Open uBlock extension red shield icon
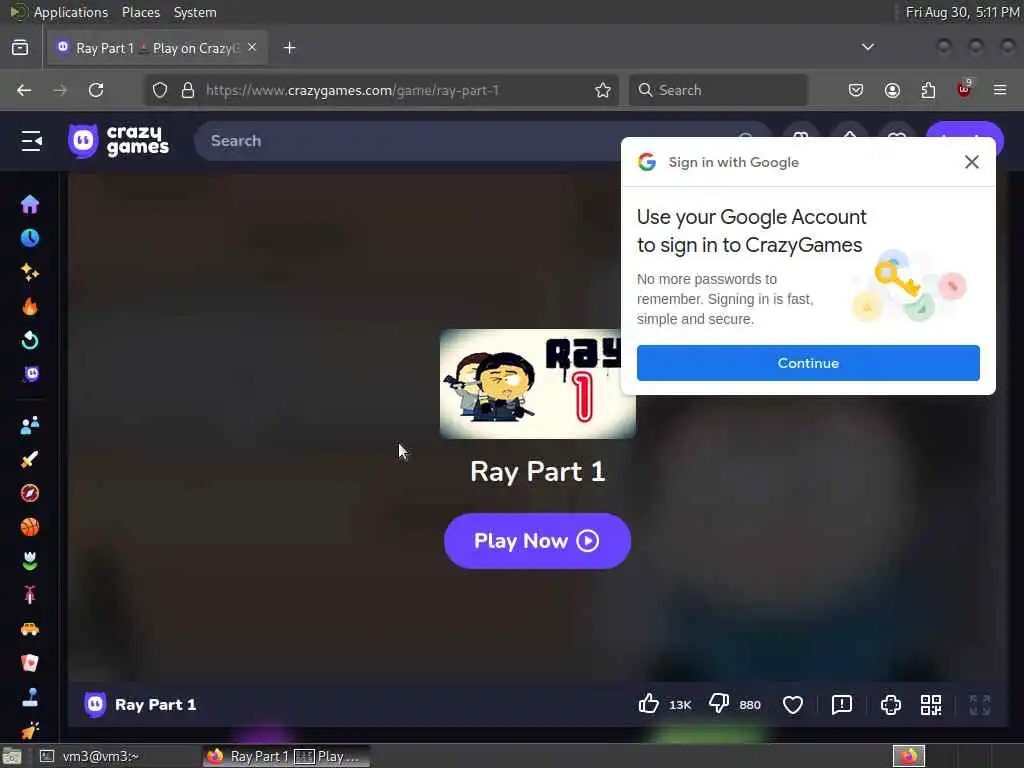The width and height of the screenshot is (1024, 768). pyautogui.click(x=964, y=89)
